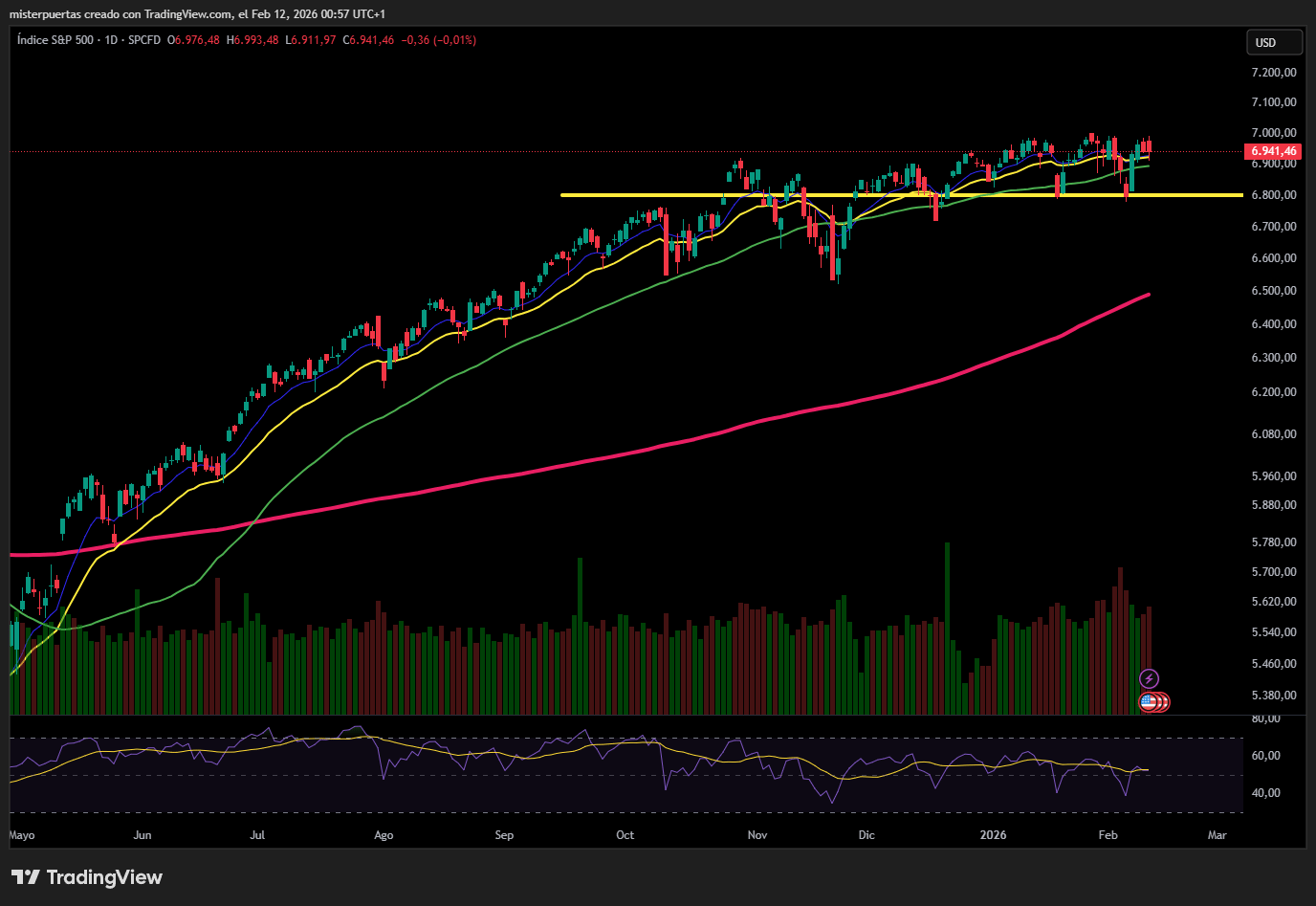Viewport: 1316px width, 906px height.
Task: Click the 5.700,00 price axis label
Action: click(x=1274, y=572)
